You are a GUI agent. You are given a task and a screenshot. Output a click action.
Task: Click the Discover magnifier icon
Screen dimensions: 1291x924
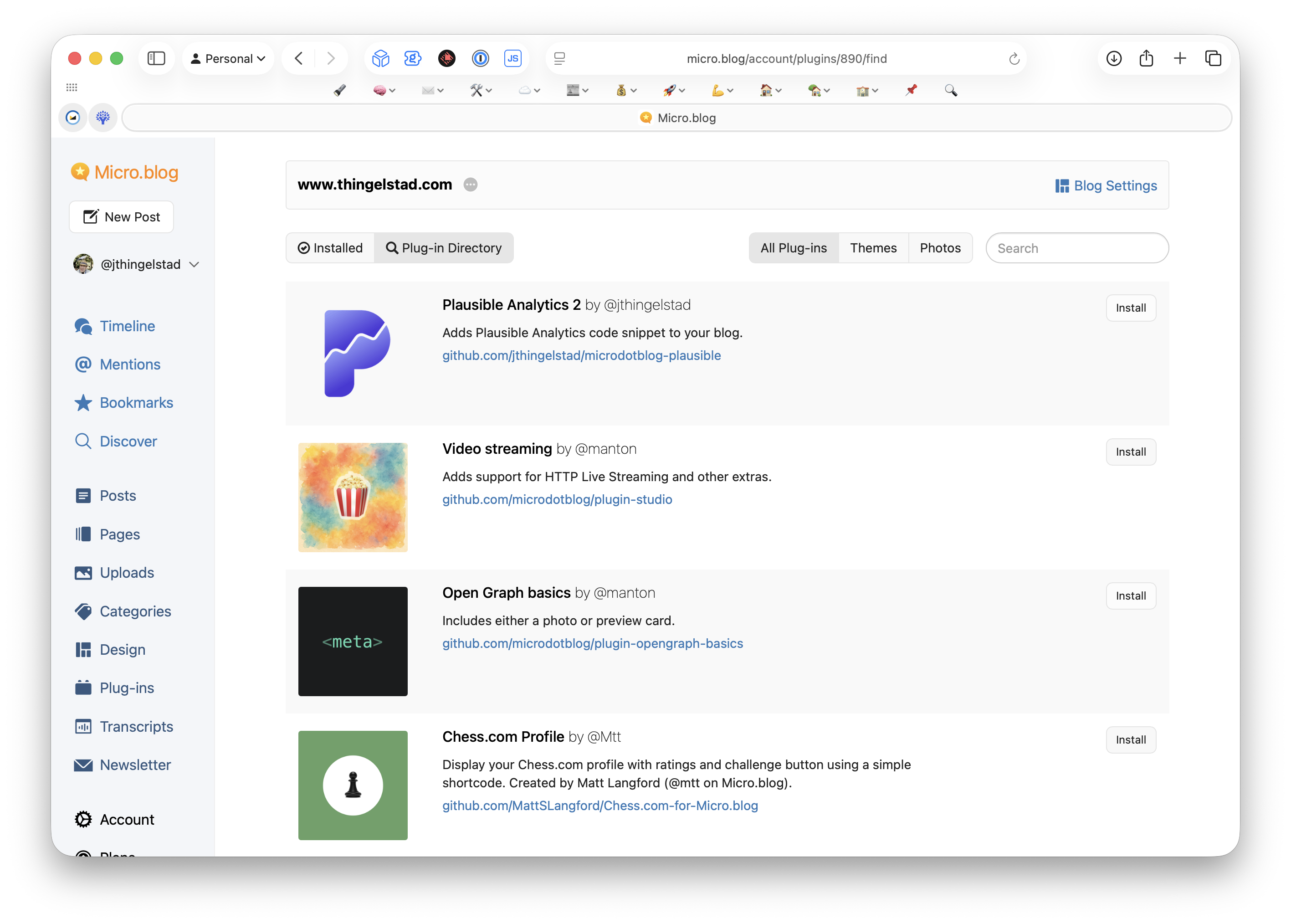tap(83, 441)
